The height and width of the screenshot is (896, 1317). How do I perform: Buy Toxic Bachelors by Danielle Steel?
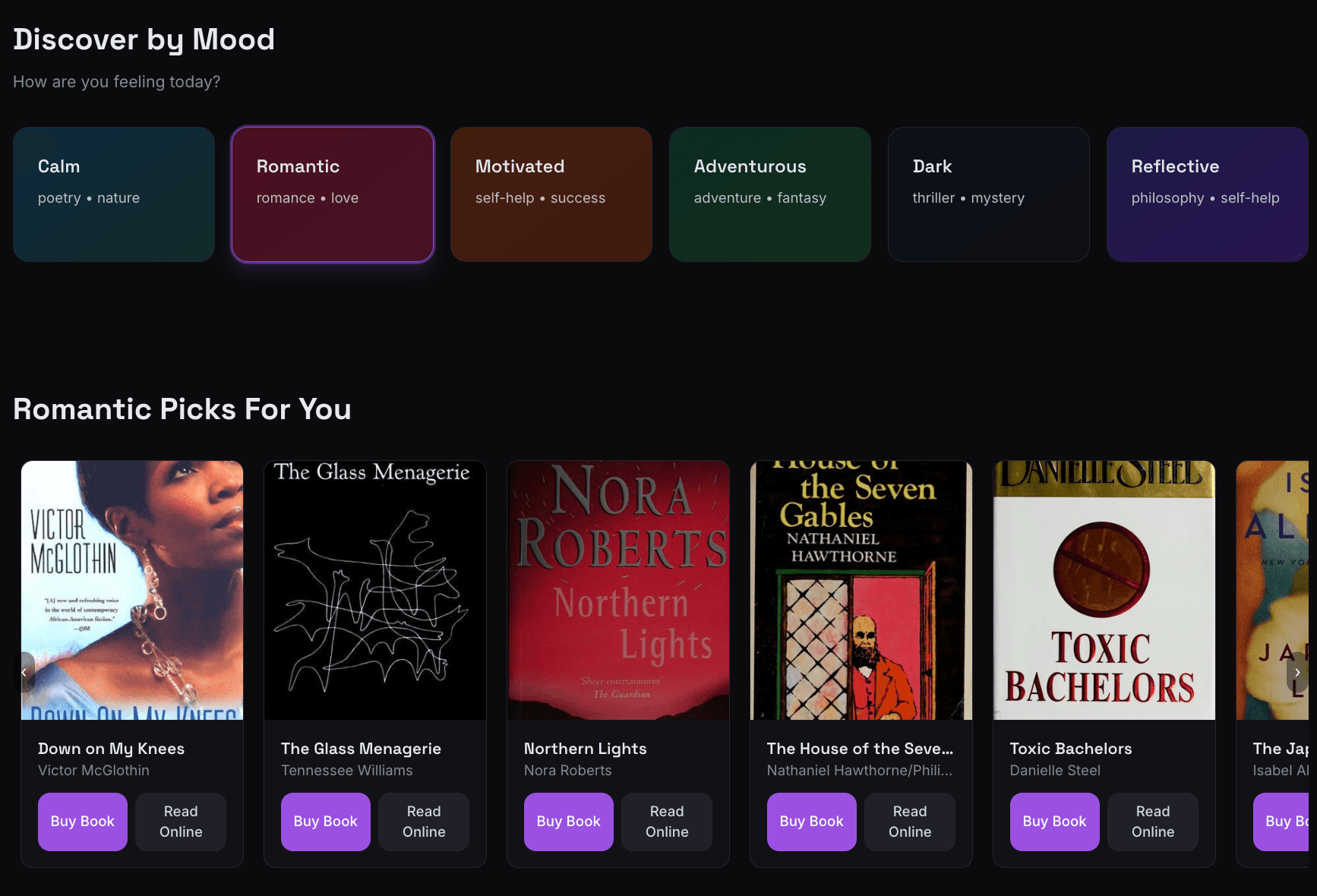coord(1054,821)
